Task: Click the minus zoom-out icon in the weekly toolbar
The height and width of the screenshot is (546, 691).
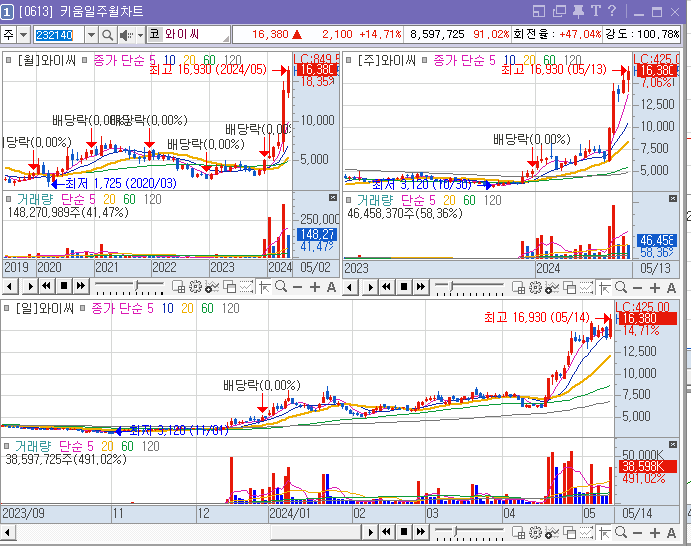Action: [x=638, y=288]
